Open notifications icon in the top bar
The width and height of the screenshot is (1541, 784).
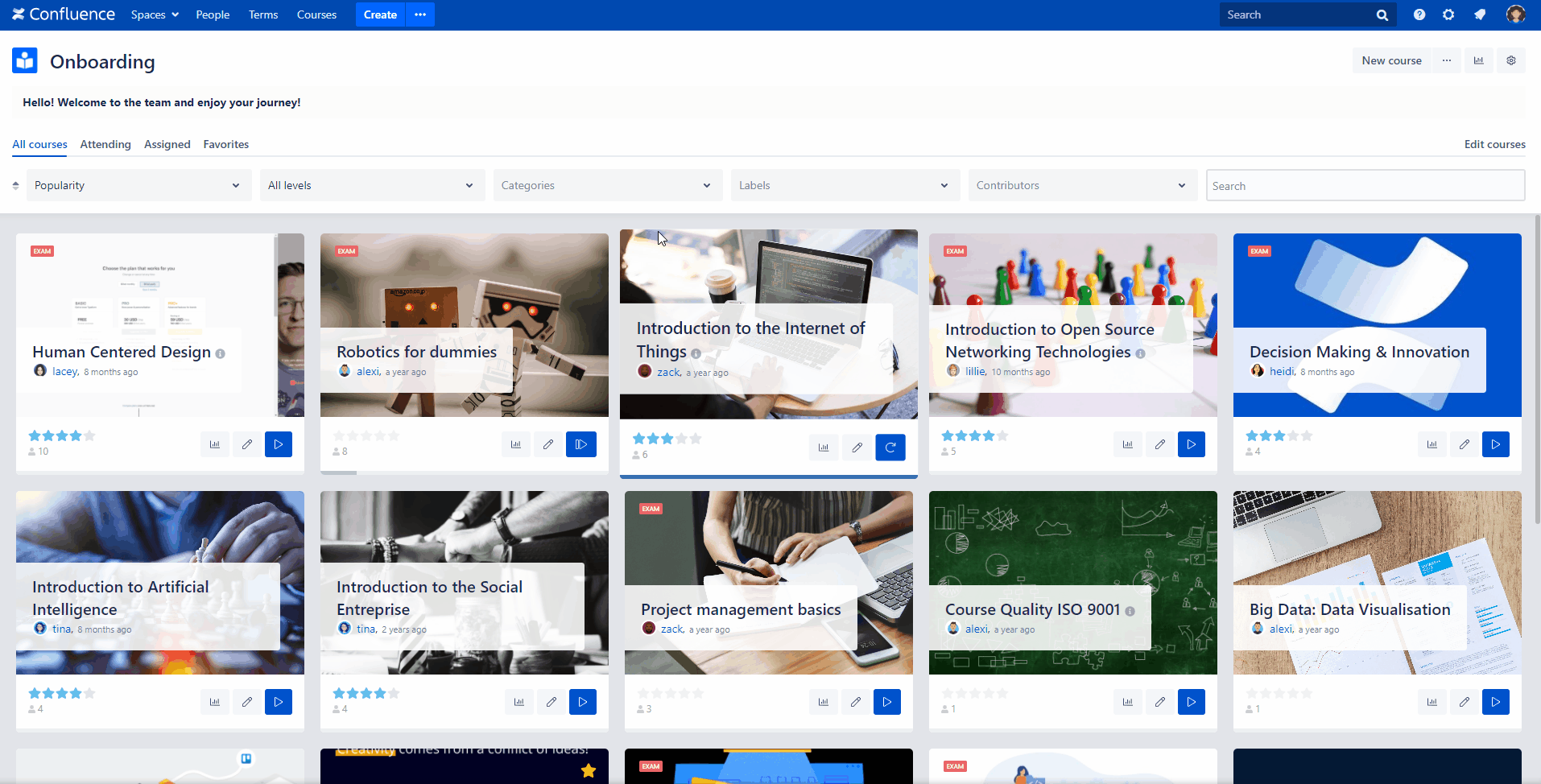1479,14
